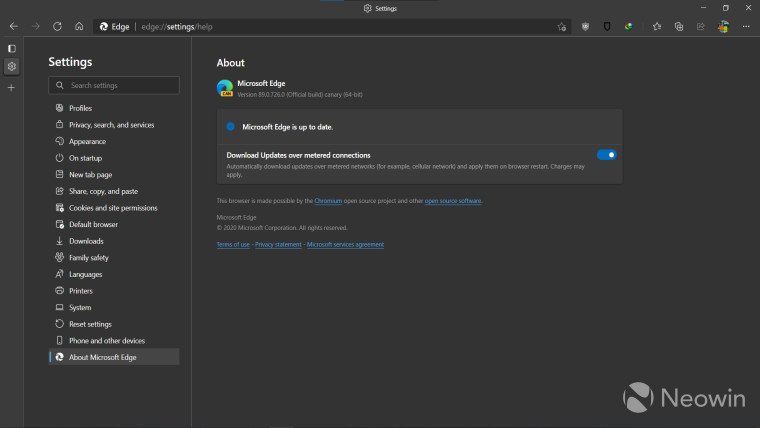Viewport: 760px width, 428px height.
Task: Click the Bitwarden shield extension icon
Action: [607, 27]
